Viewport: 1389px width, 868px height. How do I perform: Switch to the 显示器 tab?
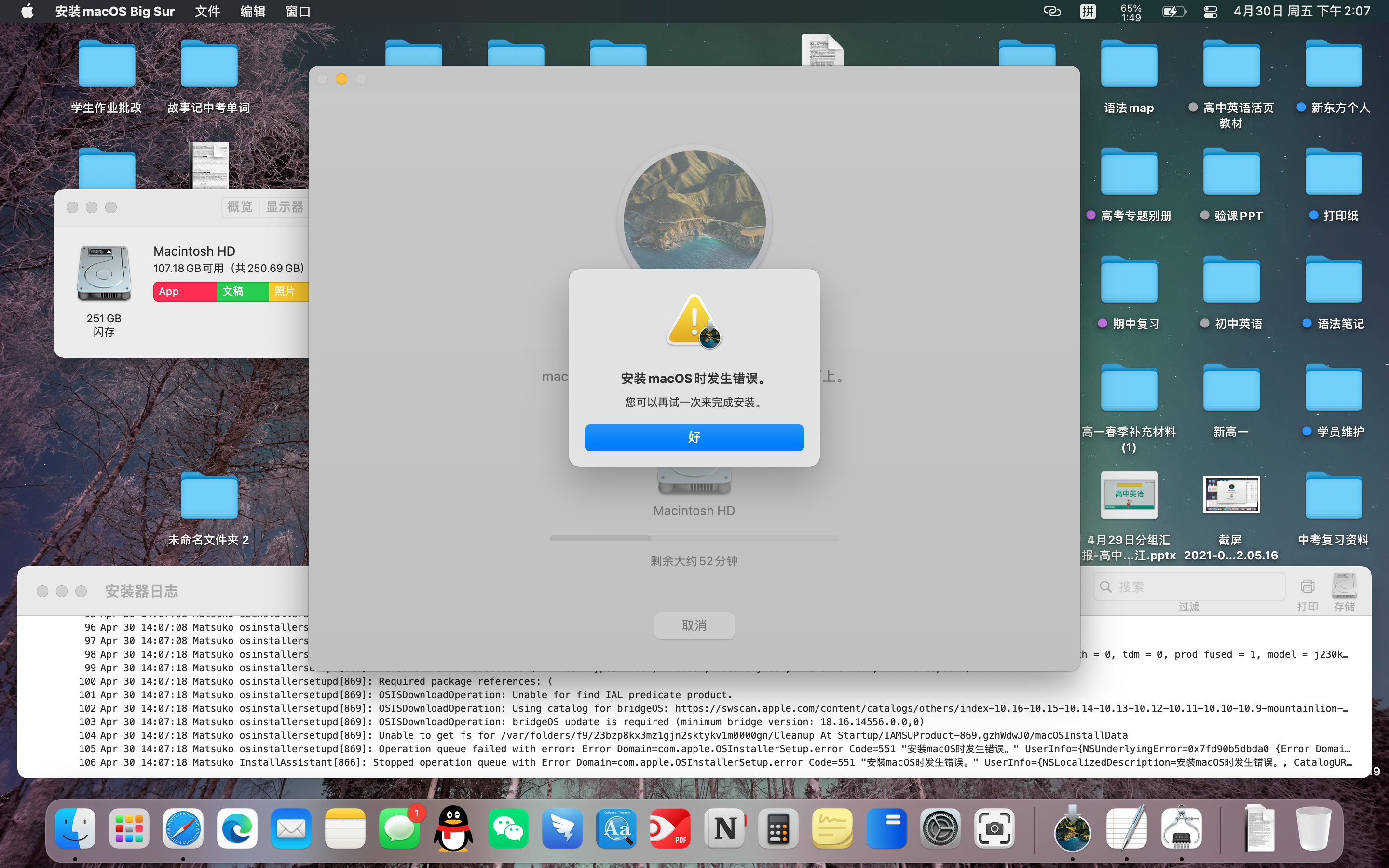[x=285, y=207]
